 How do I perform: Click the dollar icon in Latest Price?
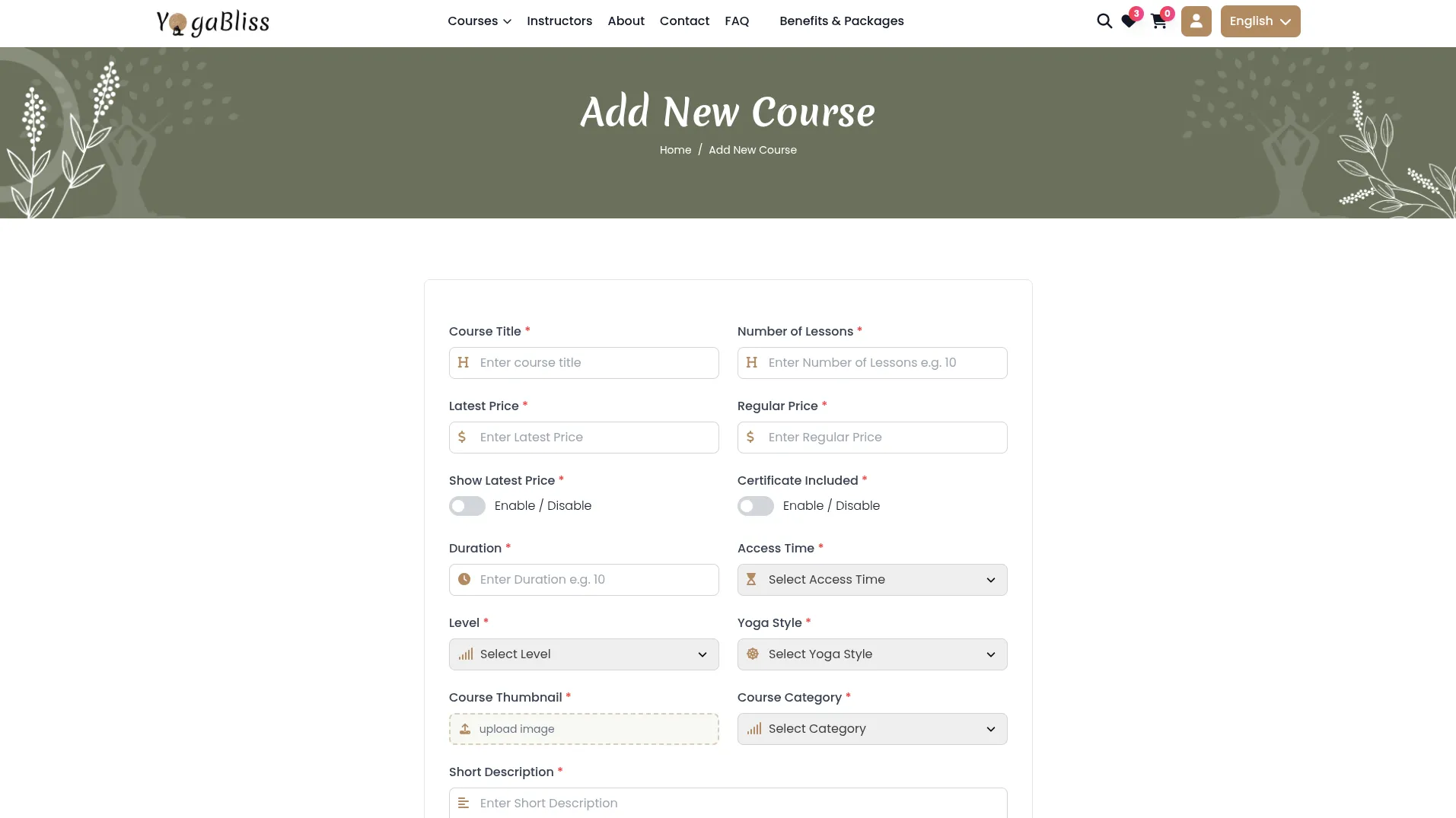point(462,438)
